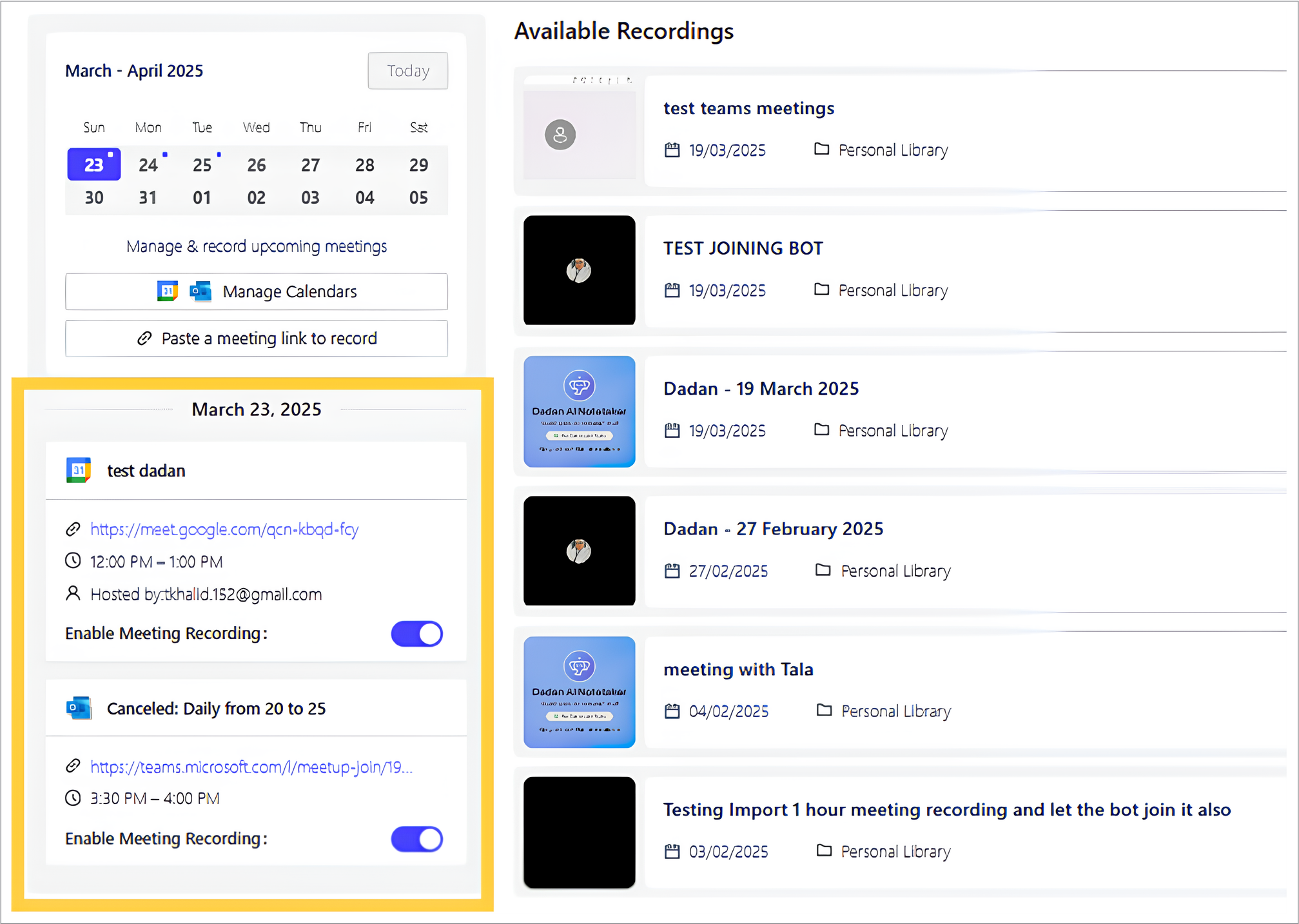The height and width of the screenshot is (924, 1299).
Task: Click the Google Calendar icon beside test dadan
Action: (79, 471)
